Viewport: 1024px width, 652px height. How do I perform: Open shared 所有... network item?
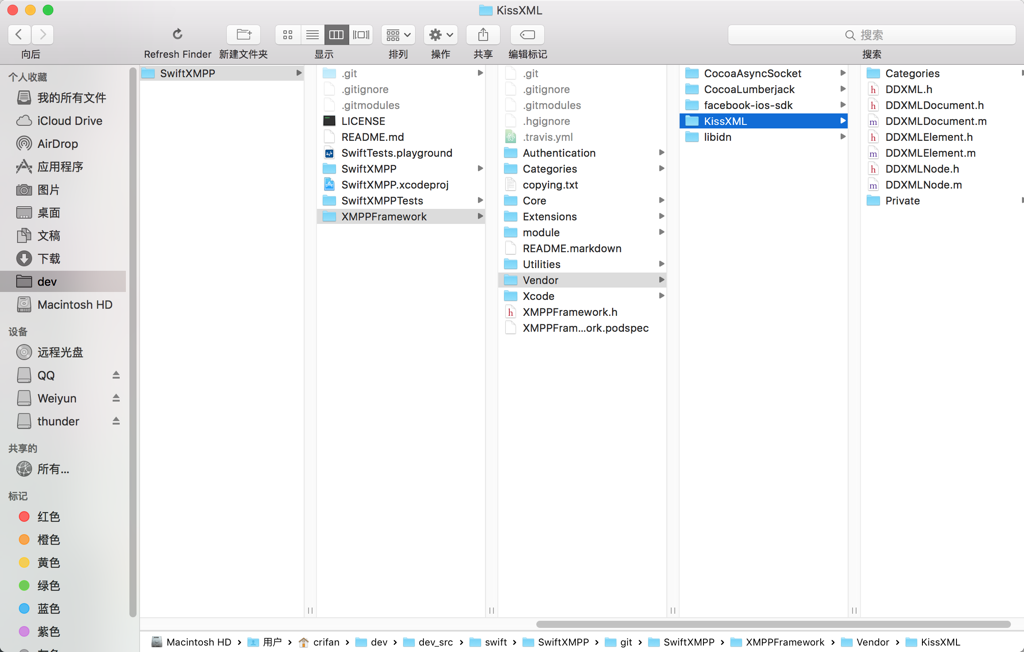[63, 469]
